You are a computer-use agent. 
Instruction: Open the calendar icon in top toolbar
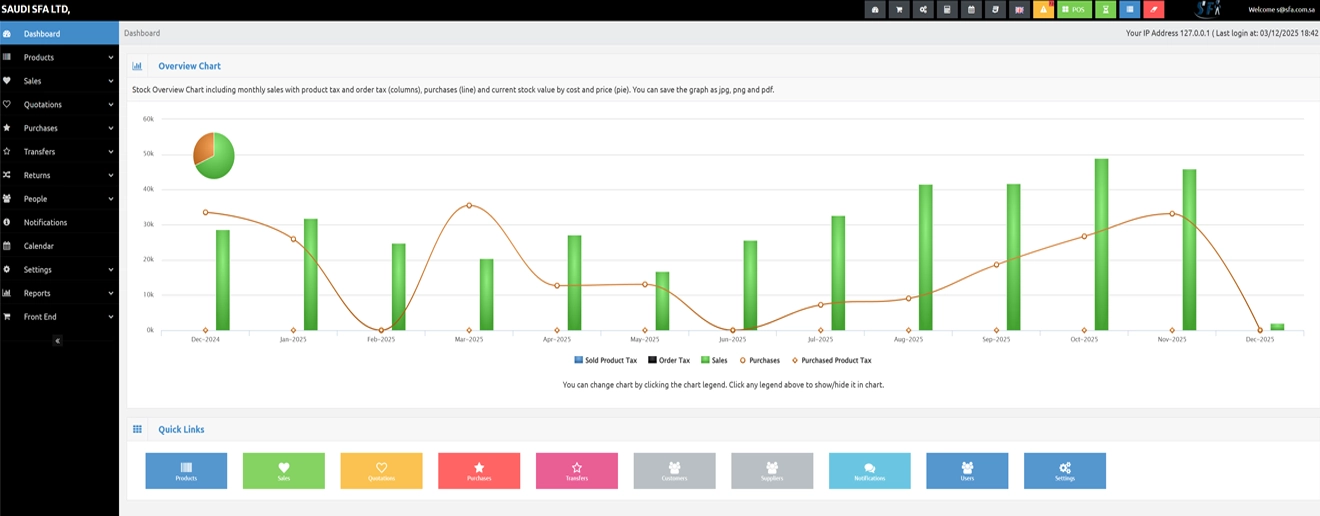pos(971,10)
